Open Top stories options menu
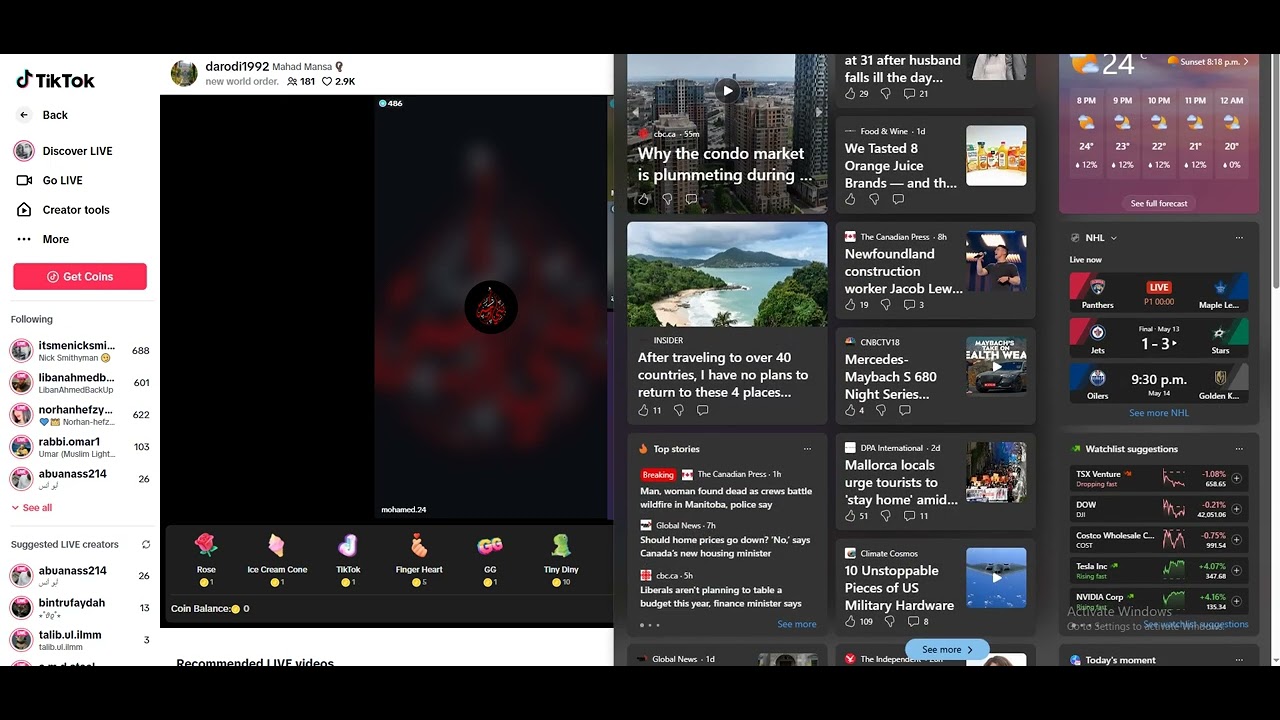Image resolution: width=1280 pixels, height=720 pixels. 807,449
